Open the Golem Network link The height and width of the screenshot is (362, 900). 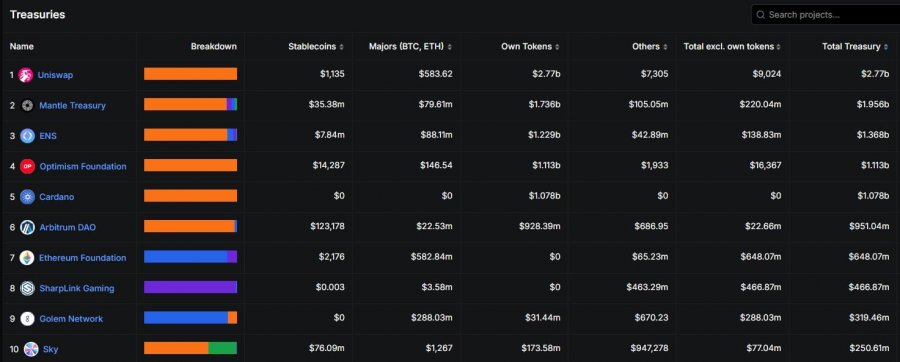[x=71, y=318]
